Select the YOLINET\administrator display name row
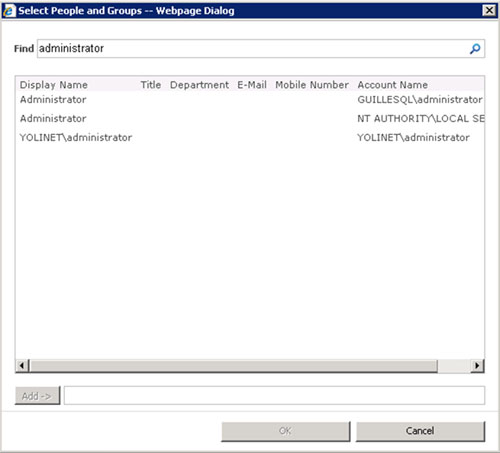 coord(251,137)
